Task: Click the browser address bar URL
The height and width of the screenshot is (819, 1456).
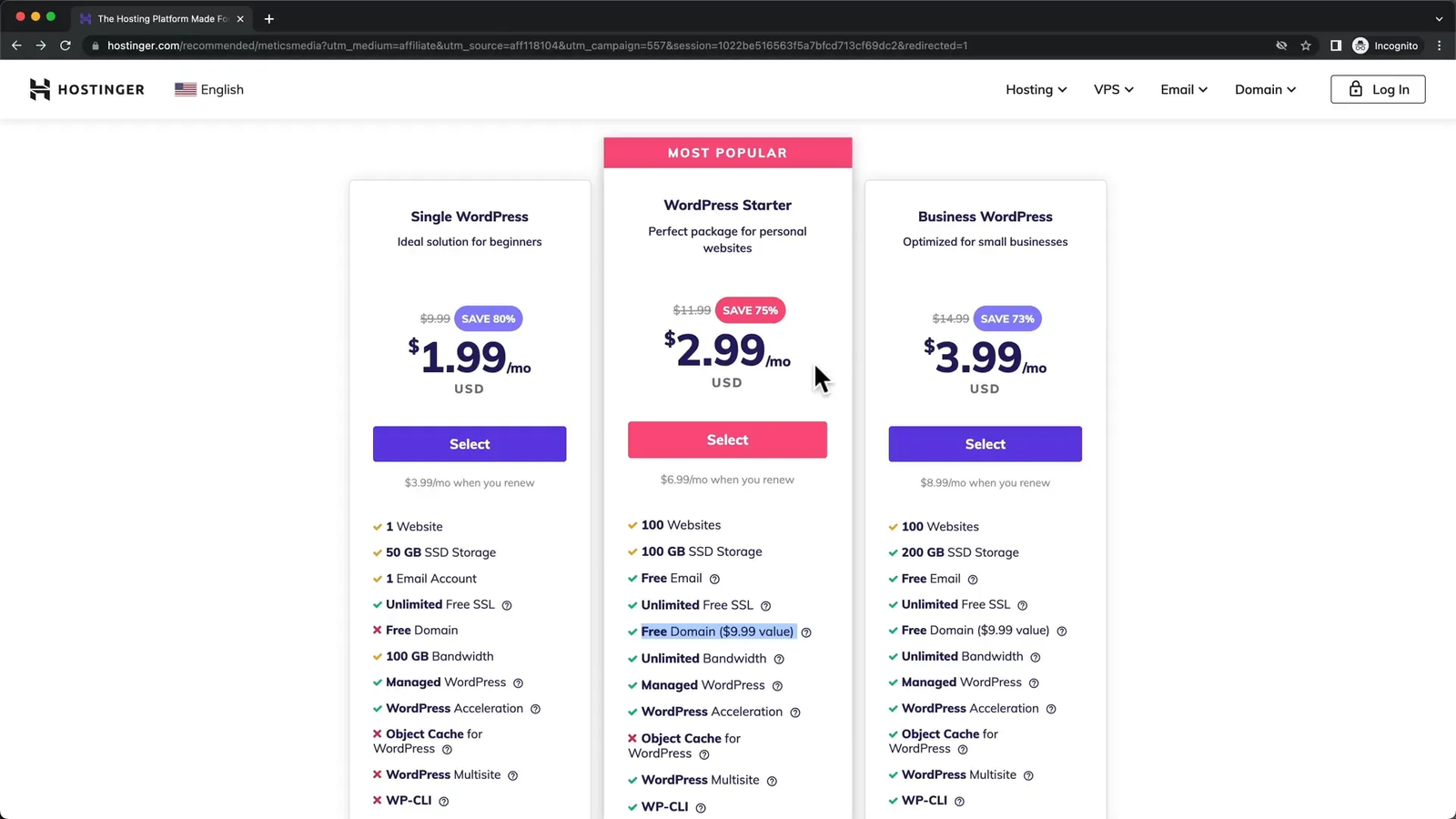Action: pos(537,45)
